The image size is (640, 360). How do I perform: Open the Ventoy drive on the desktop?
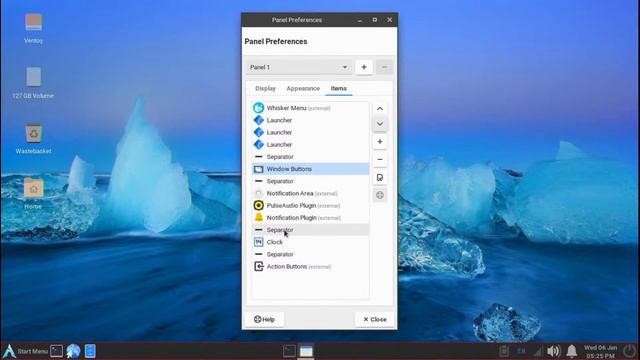pos(33,28)
